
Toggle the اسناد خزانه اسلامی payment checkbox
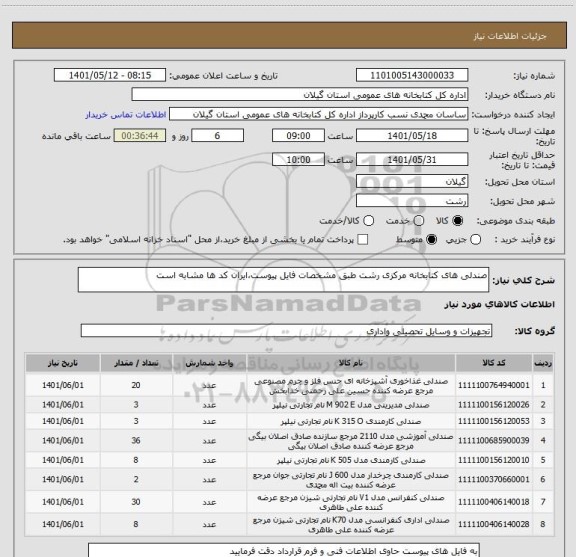pos(363,240)
